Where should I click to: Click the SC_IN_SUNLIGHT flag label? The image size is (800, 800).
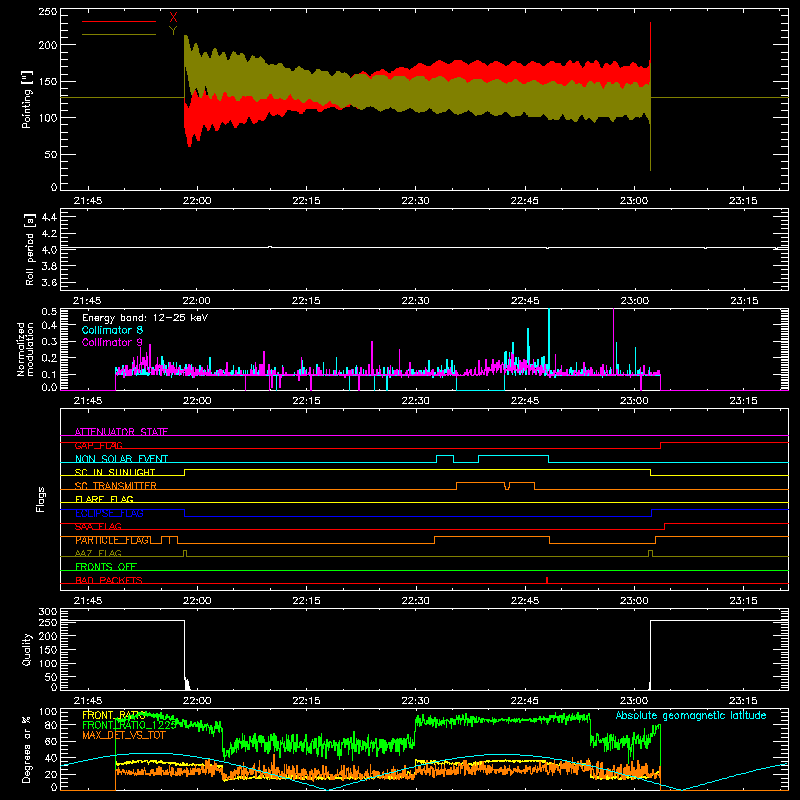(x=115, y=472)
